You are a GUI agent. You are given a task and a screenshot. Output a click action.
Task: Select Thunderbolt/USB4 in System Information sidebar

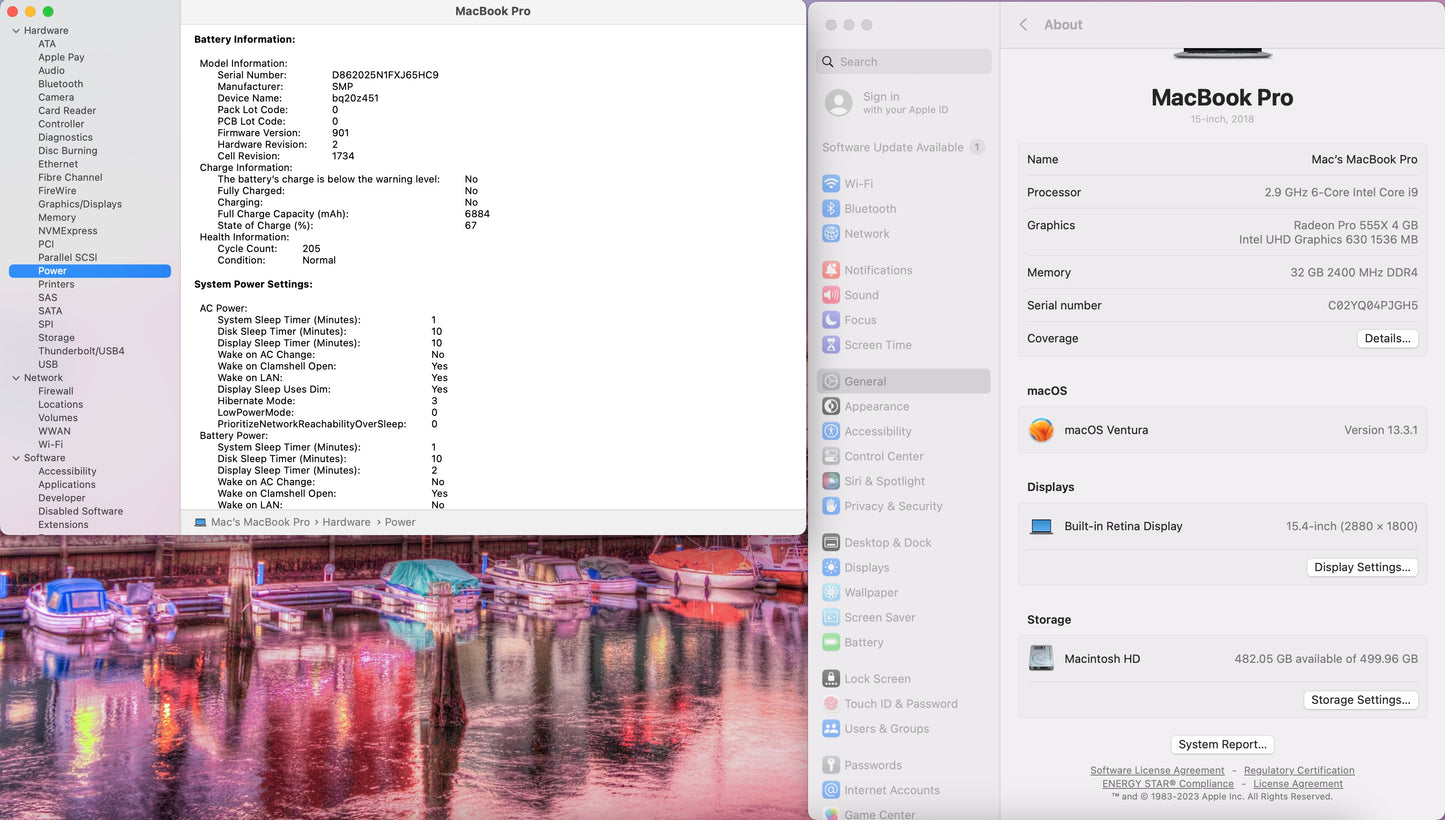point(81,351)
